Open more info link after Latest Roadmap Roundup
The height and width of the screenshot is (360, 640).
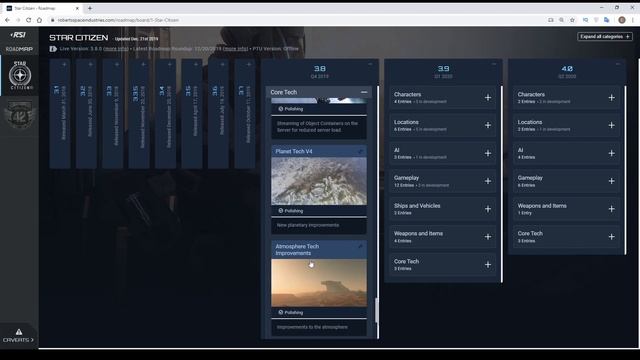pos(235,49)
